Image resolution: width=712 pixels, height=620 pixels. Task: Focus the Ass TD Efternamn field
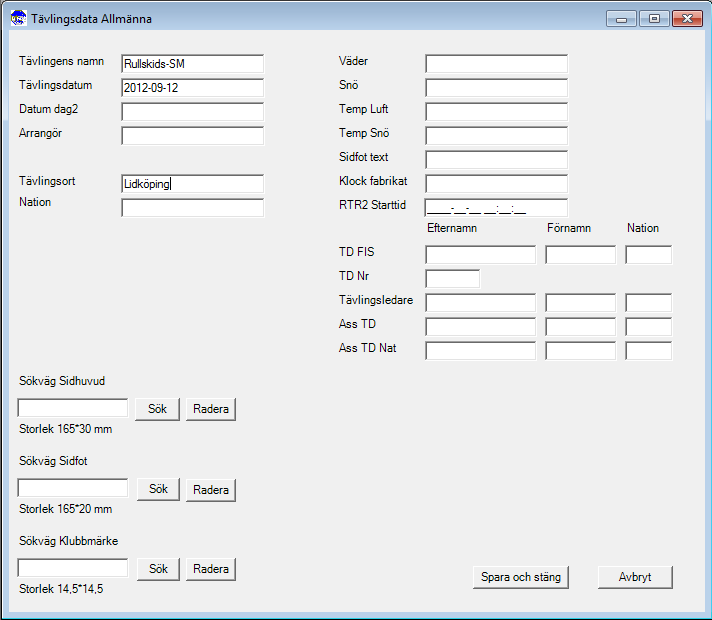480,327
